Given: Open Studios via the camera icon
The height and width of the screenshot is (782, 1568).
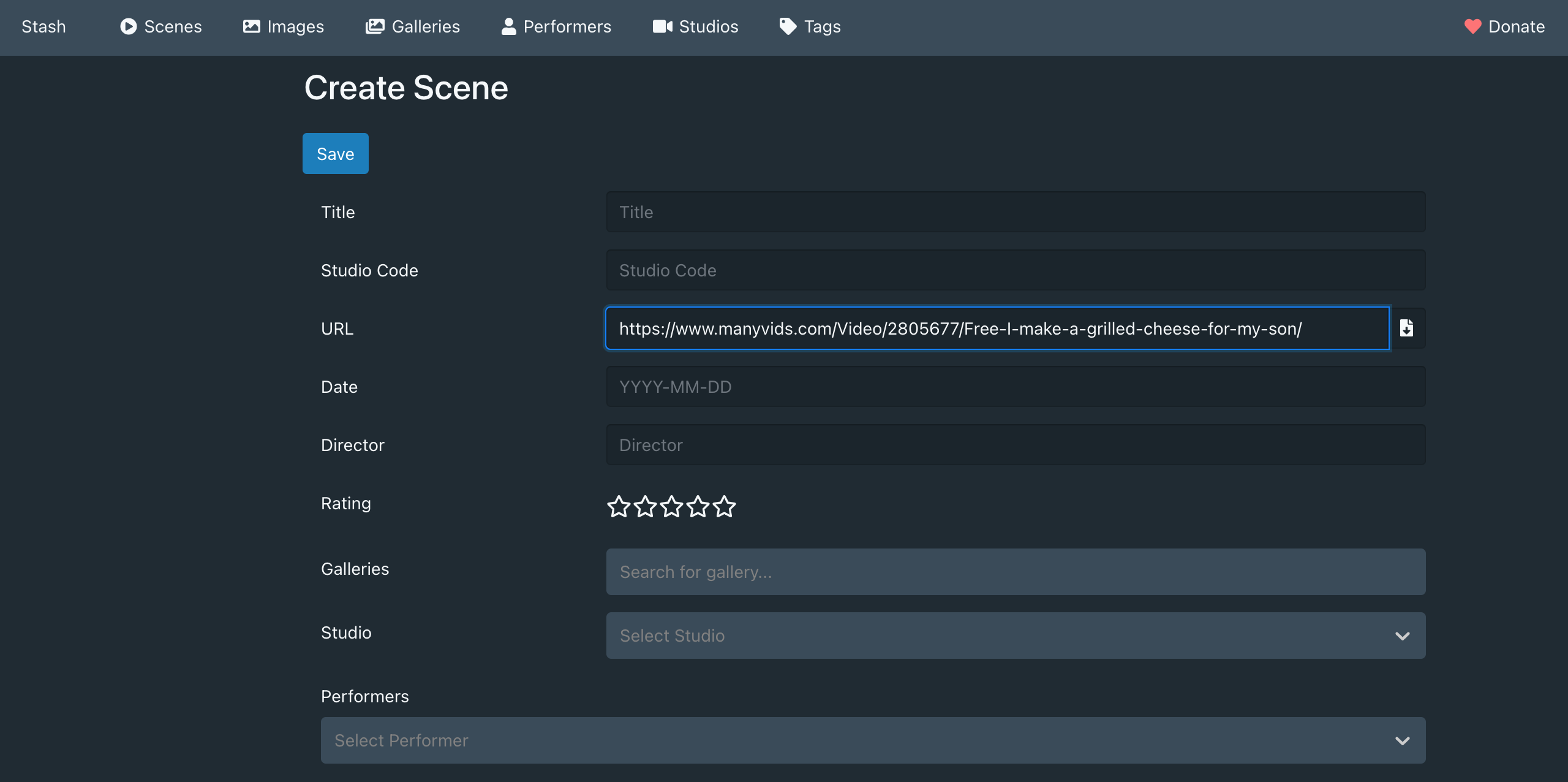Looking at the screenshot, I should [x=662, y=26].
